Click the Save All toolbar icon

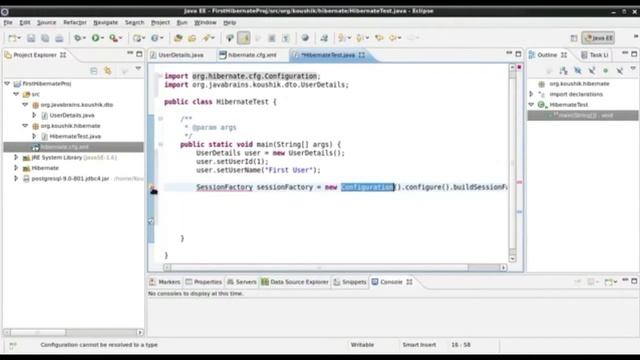pos(45,38)
